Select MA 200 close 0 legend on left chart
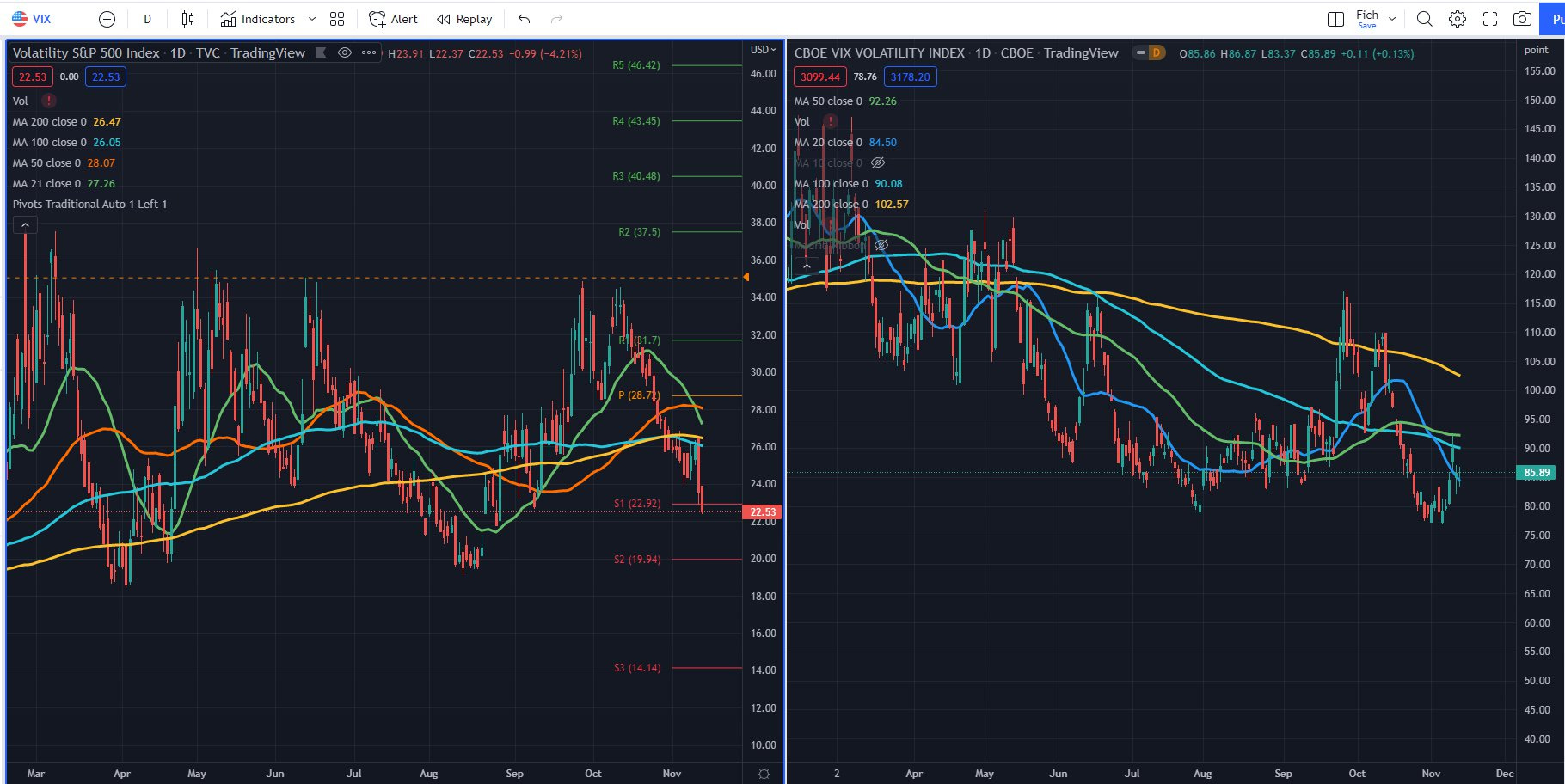The height and width of the screenshot is (784, 1565). click(x=66, y=121)
